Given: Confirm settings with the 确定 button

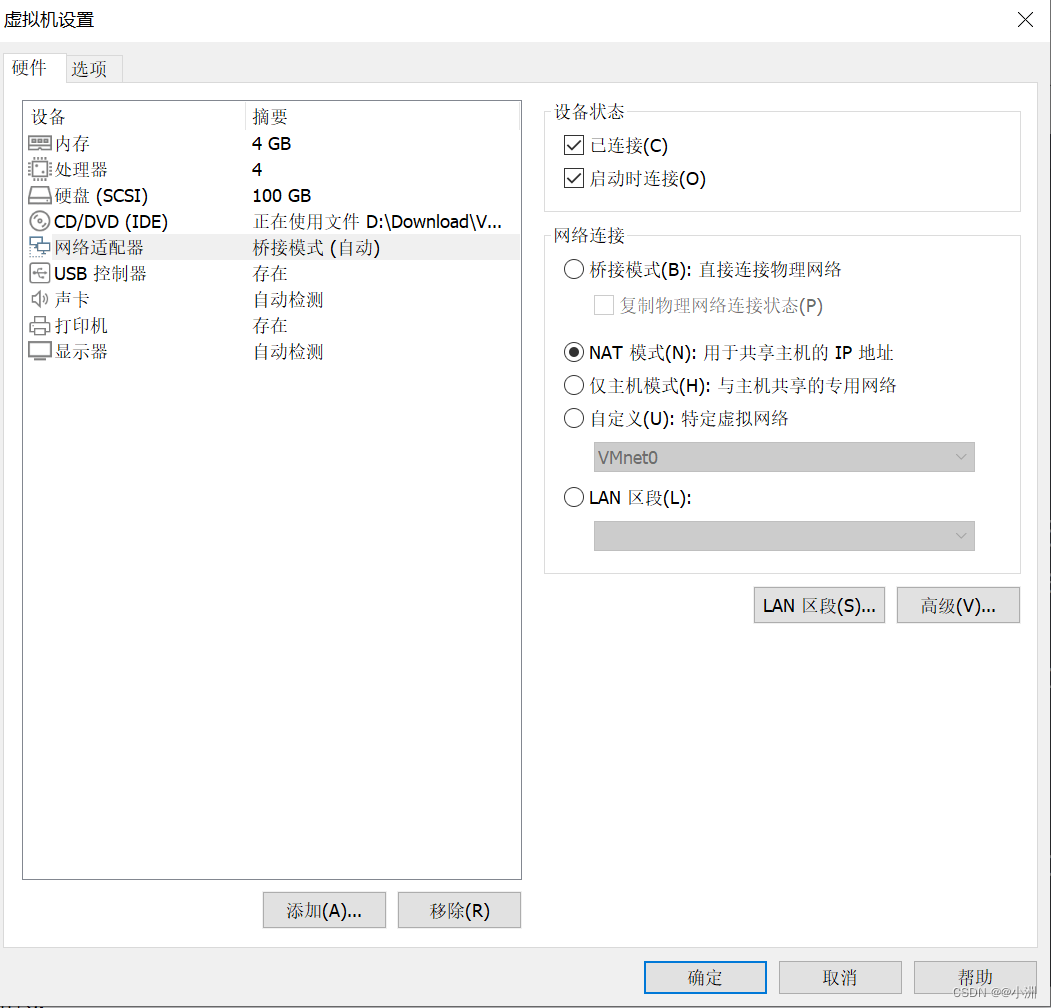Looking at the screenshot, I should (x=704, y=977).
